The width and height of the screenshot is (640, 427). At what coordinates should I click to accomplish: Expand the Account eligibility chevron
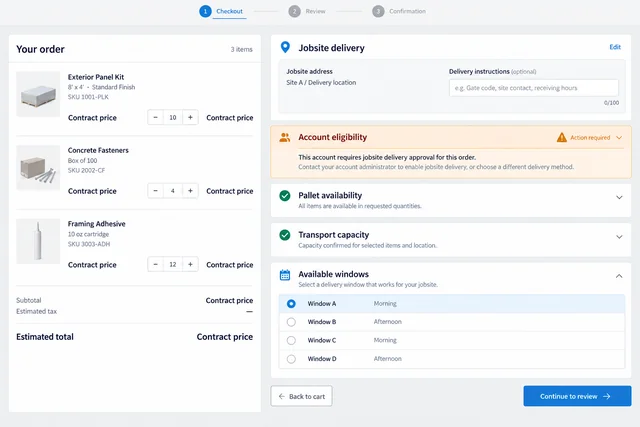(619, 138)
